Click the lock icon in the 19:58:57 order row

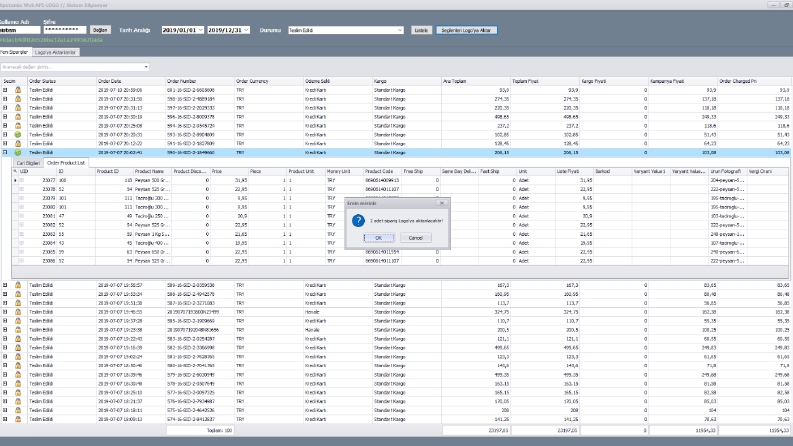pyautogui.click(x=18, y=285)
